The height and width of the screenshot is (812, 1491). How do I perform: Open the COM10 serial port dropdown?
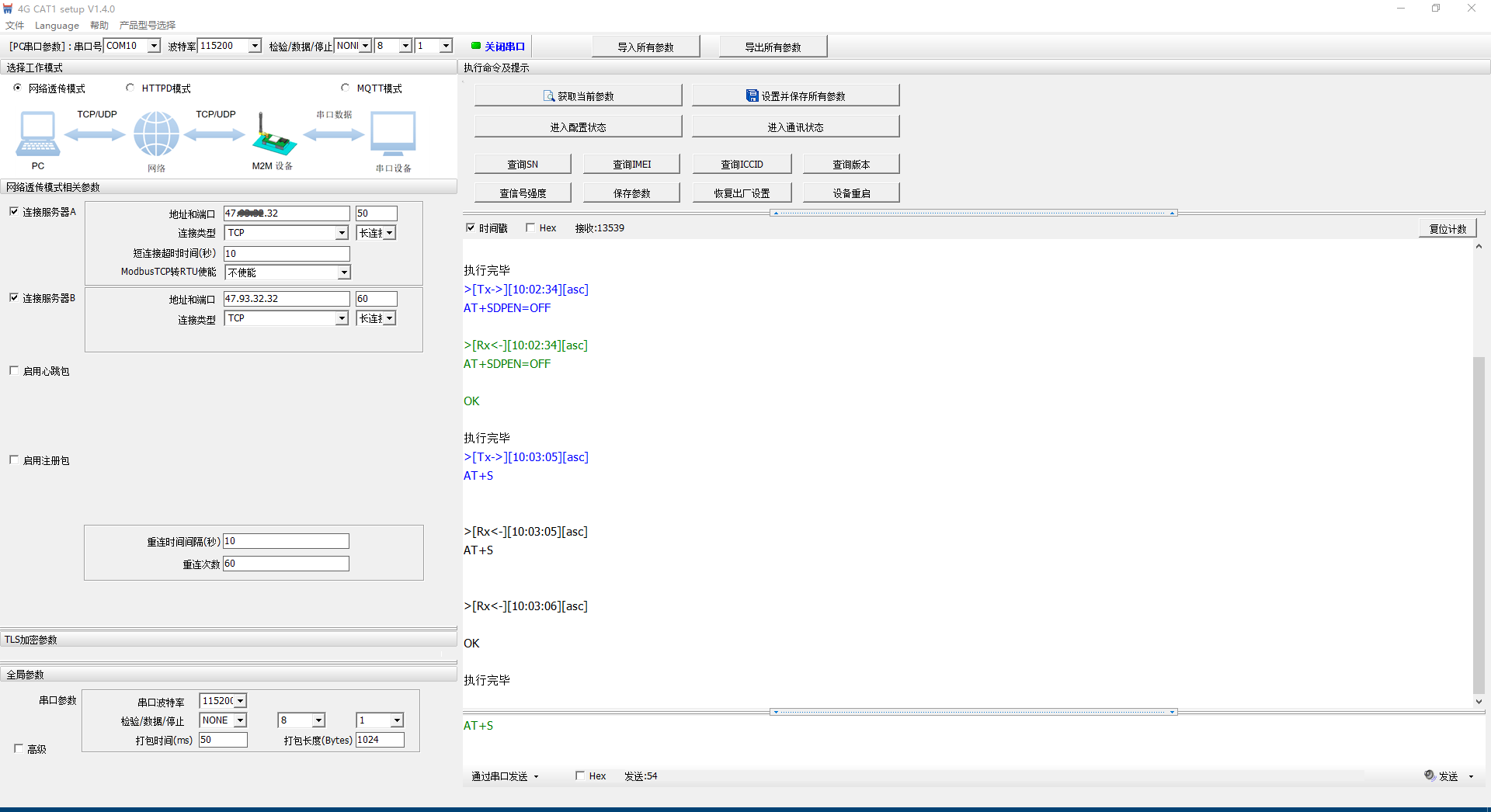(154, 46)
